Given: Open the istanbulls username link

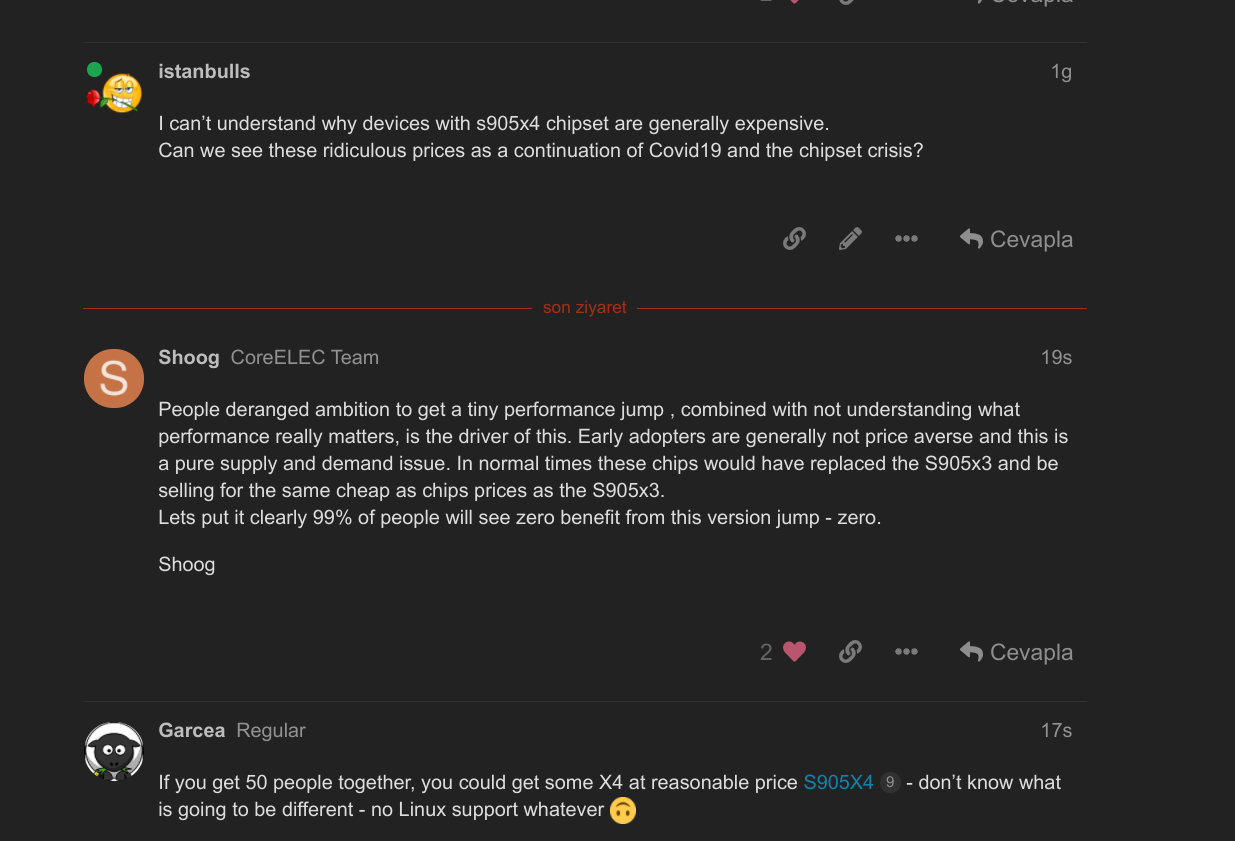Looking at the screenshot, I should click(204, 72).
